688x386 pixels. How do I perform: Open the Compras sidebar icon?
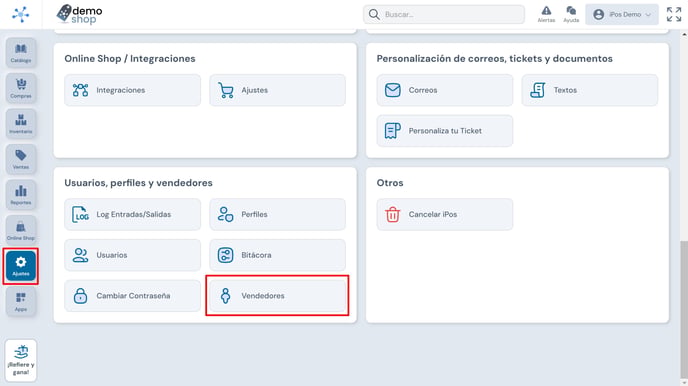21,88
